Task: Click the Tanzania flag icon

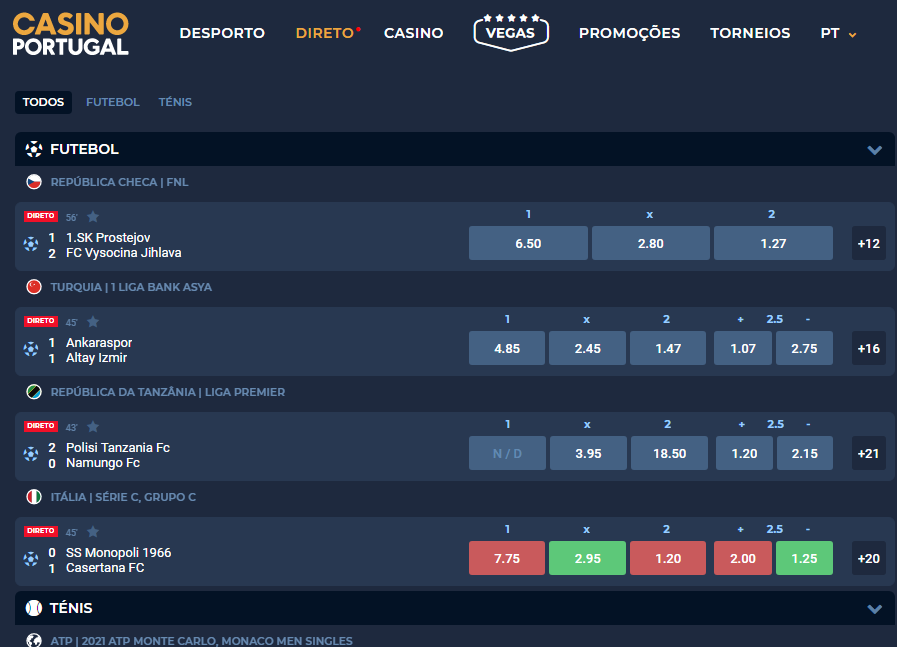Action: 34,392
